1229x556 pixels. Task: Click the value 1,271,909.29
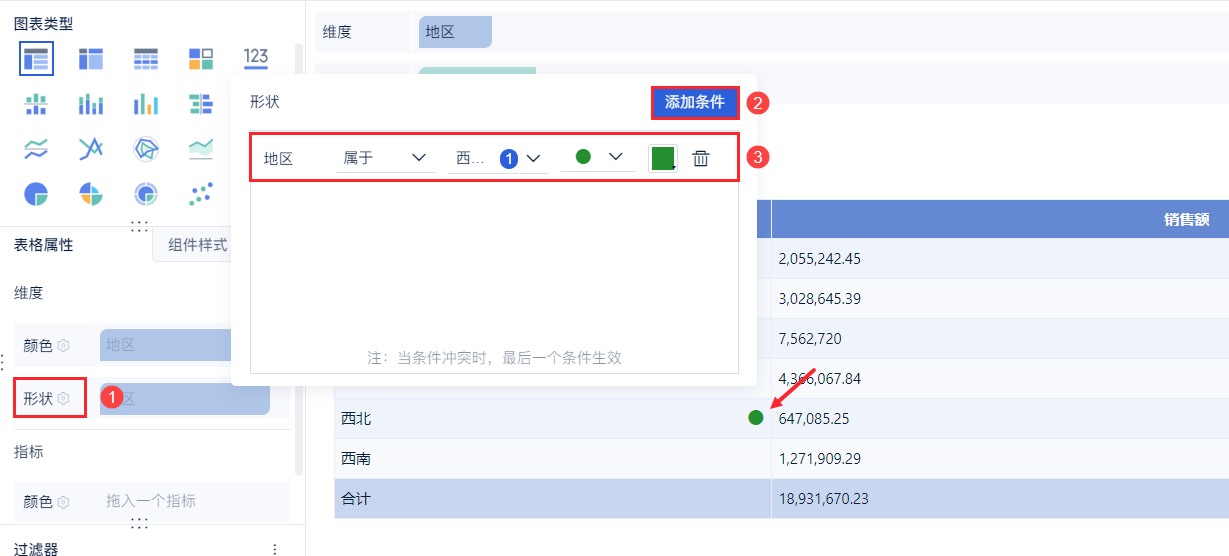(819, 459)
